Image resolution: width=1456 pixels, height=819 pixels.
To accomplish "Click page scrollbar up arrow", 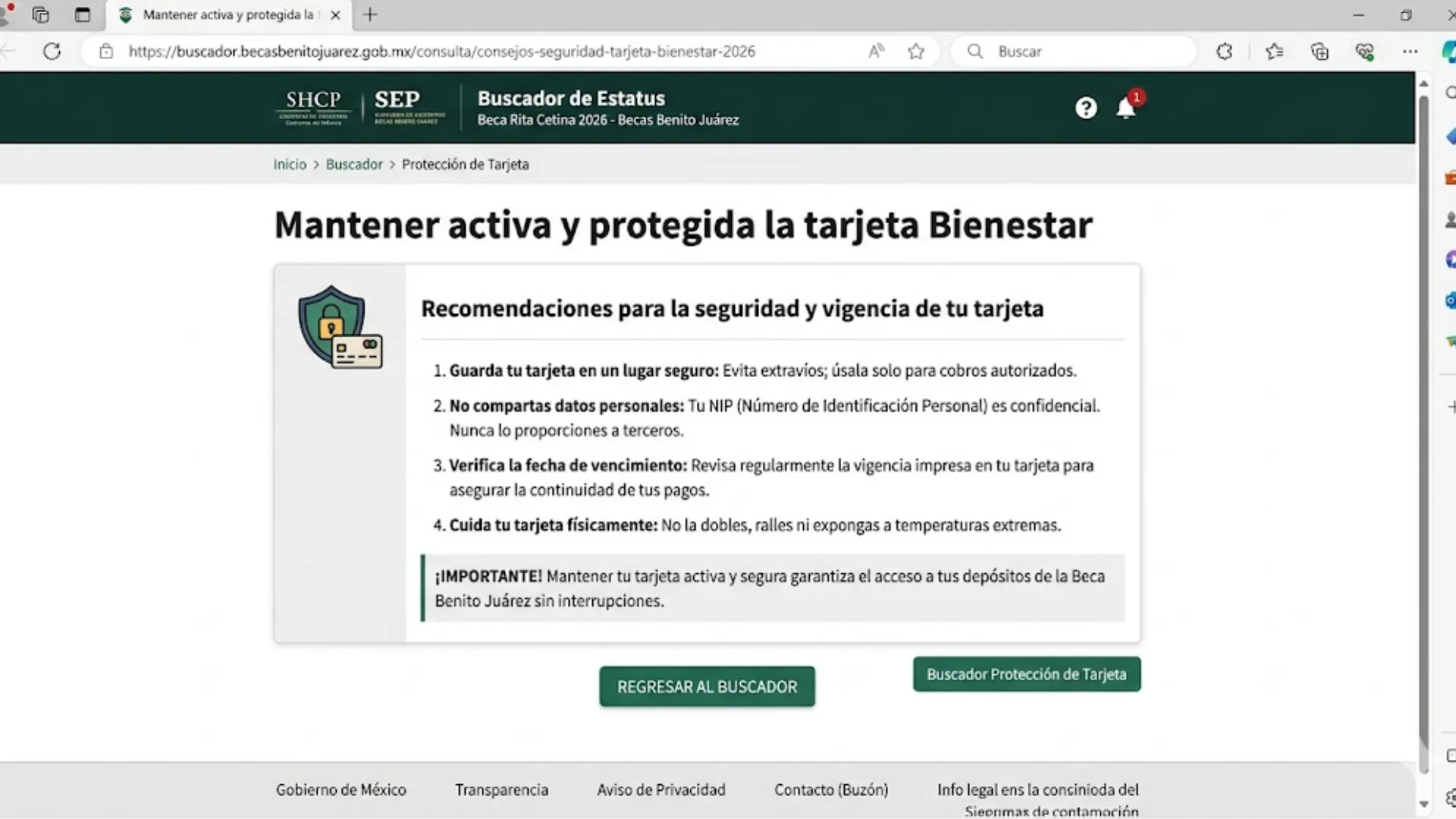I will coord(1423,83).
